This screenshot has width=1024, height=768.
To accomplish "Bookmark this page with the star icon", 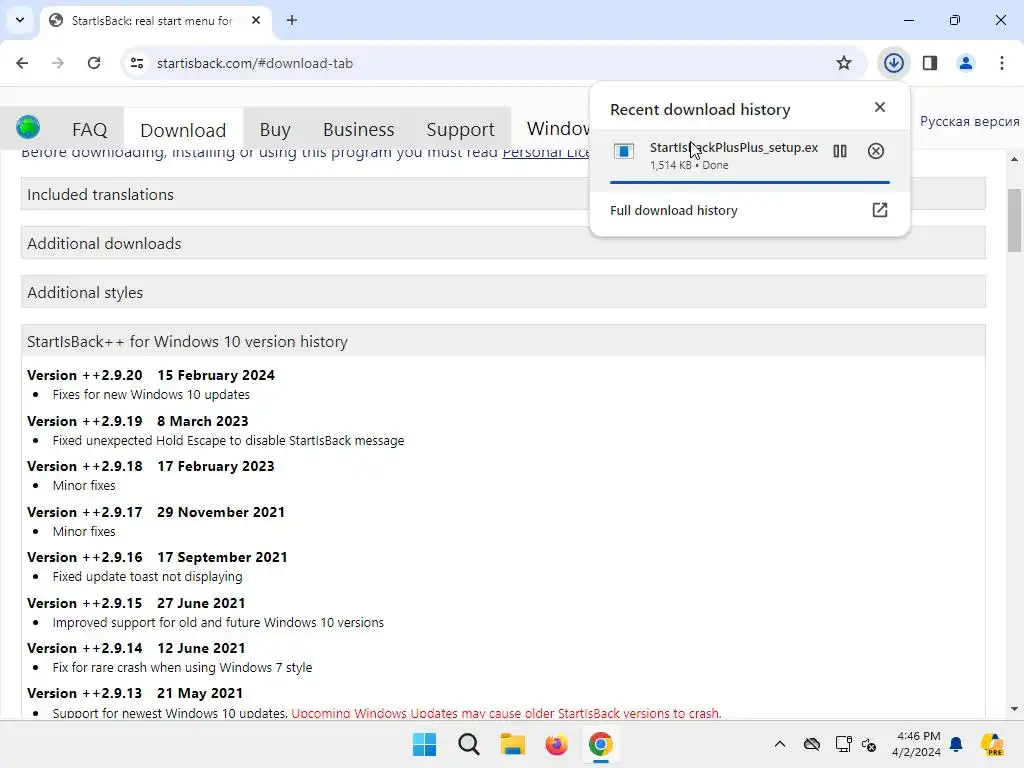I will [x=844, y=63].
